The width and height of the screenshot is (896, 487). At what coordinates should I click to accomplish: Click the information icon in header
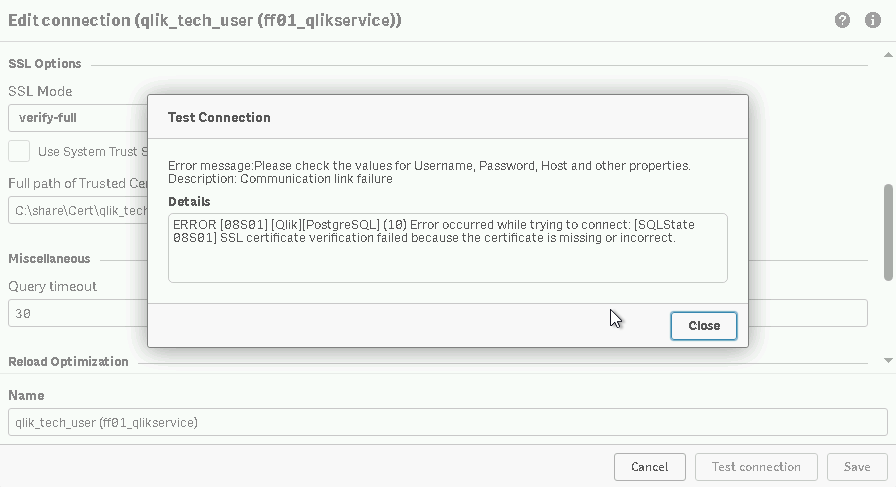pos(873,20)
